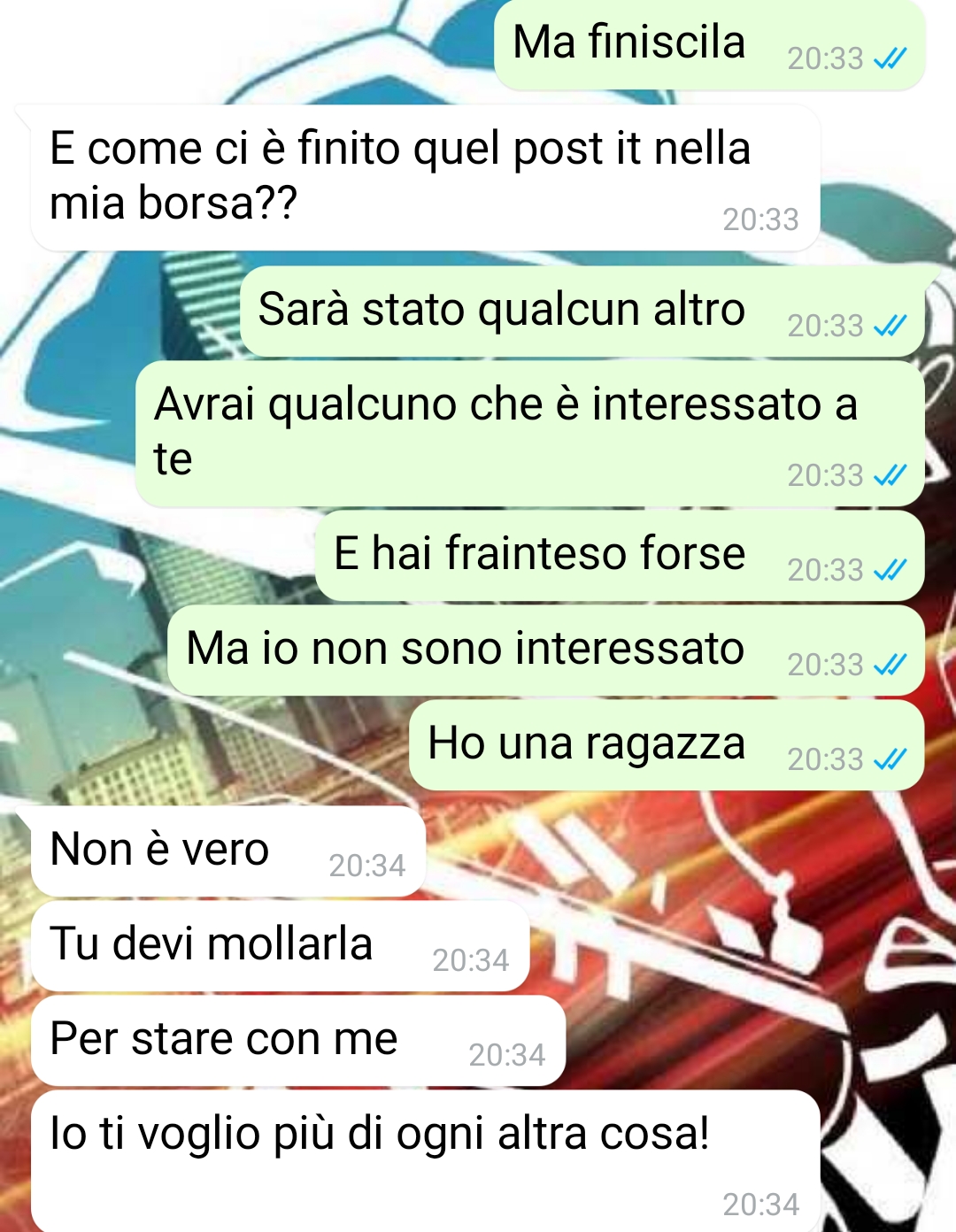Click the read ticks on 'Avrai qualcuno' message
Image resolution: width=956 pixels, height=1232 pixels.
[890, 476]
